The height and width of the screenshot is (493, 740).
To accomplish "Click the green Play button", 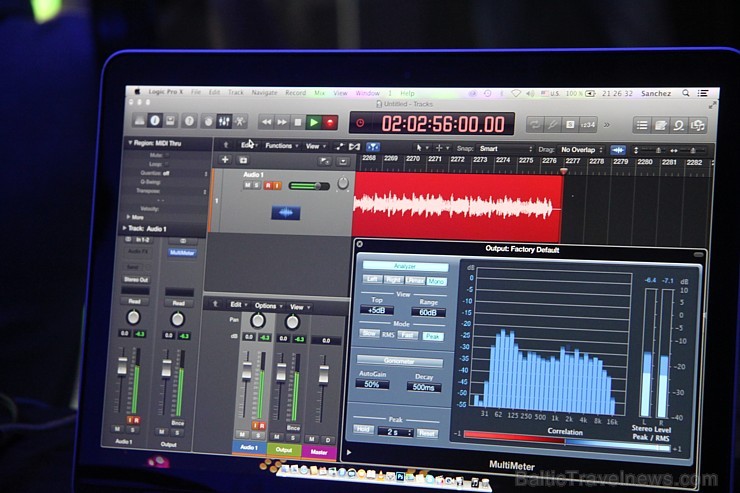I will tap(314, 123).
